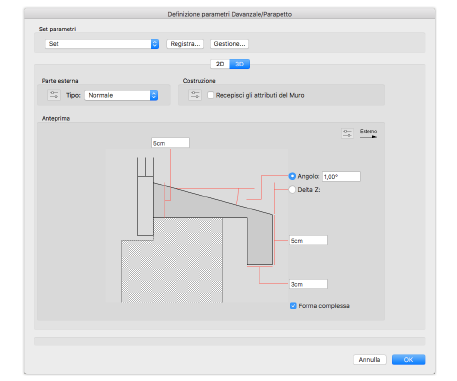Click the Costruzione label

tap(199, 81)
